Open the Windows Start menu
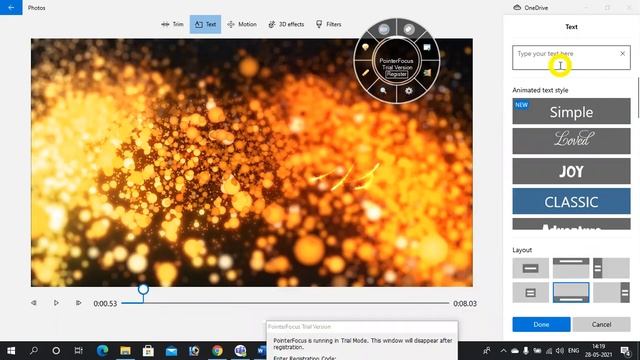The width and height of the screenshot is (640, 360). (x=11, y=351)
